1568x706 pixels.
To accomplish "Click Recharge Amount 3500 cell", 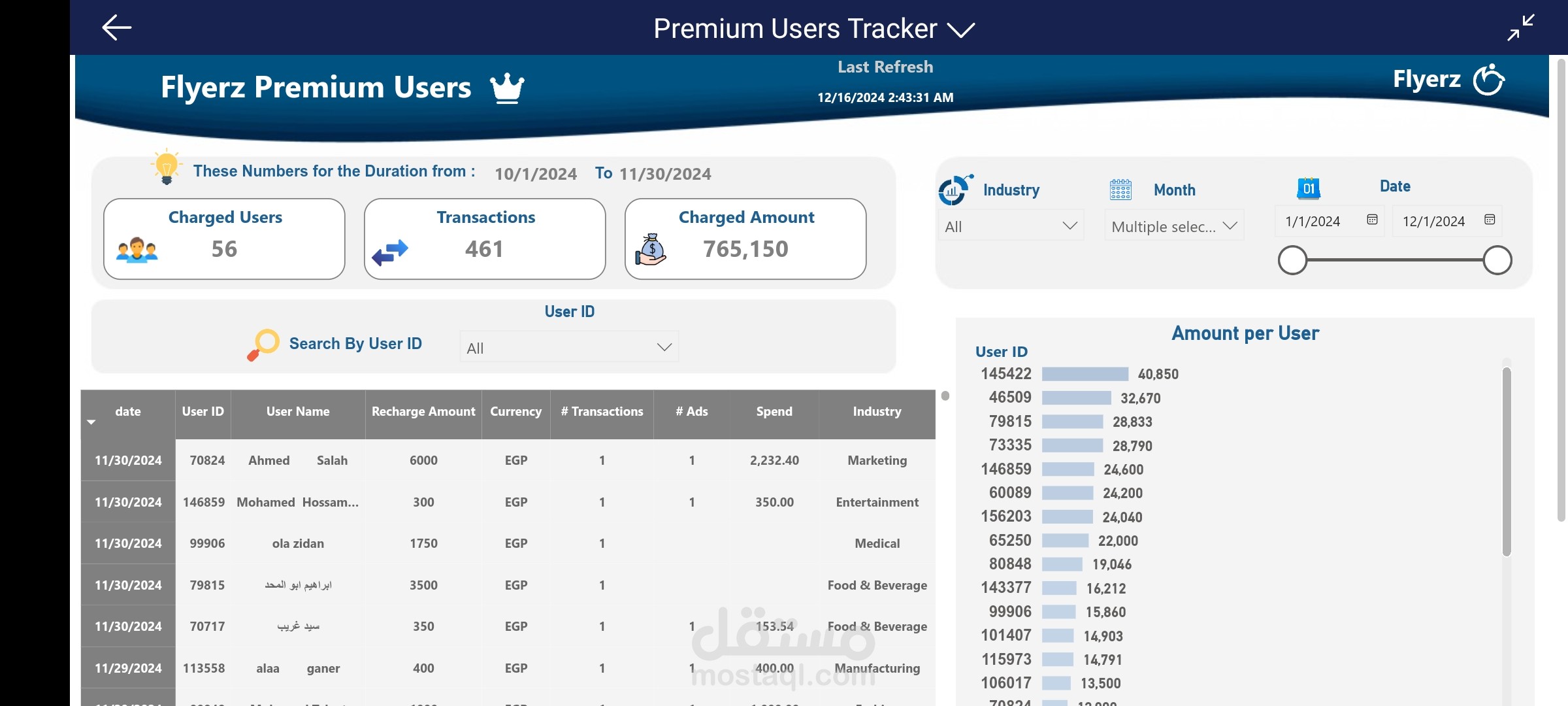I will pyautogui.click(x=423, y=585).
